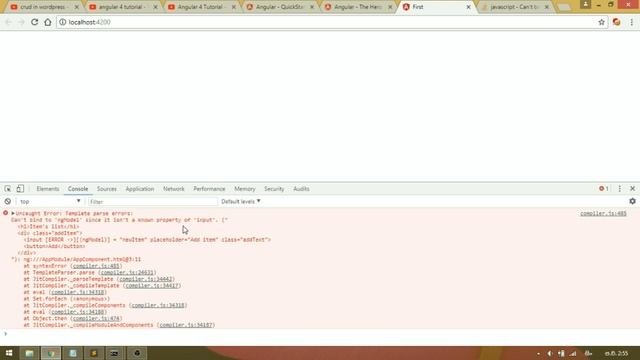Open the Default levels dropdown
This screenshot has width=640, height=360.
(241, 201)
